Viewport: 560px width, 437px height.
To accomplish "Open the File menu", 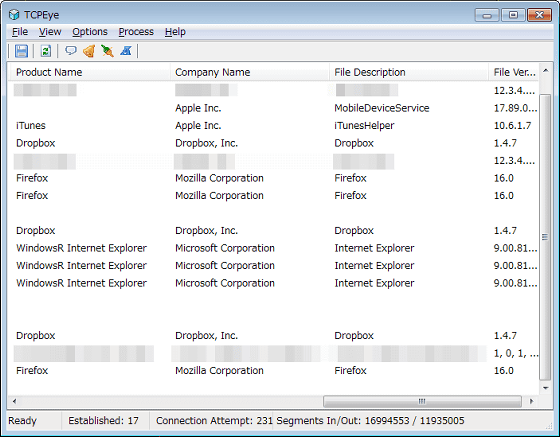I will click(20, 32).
